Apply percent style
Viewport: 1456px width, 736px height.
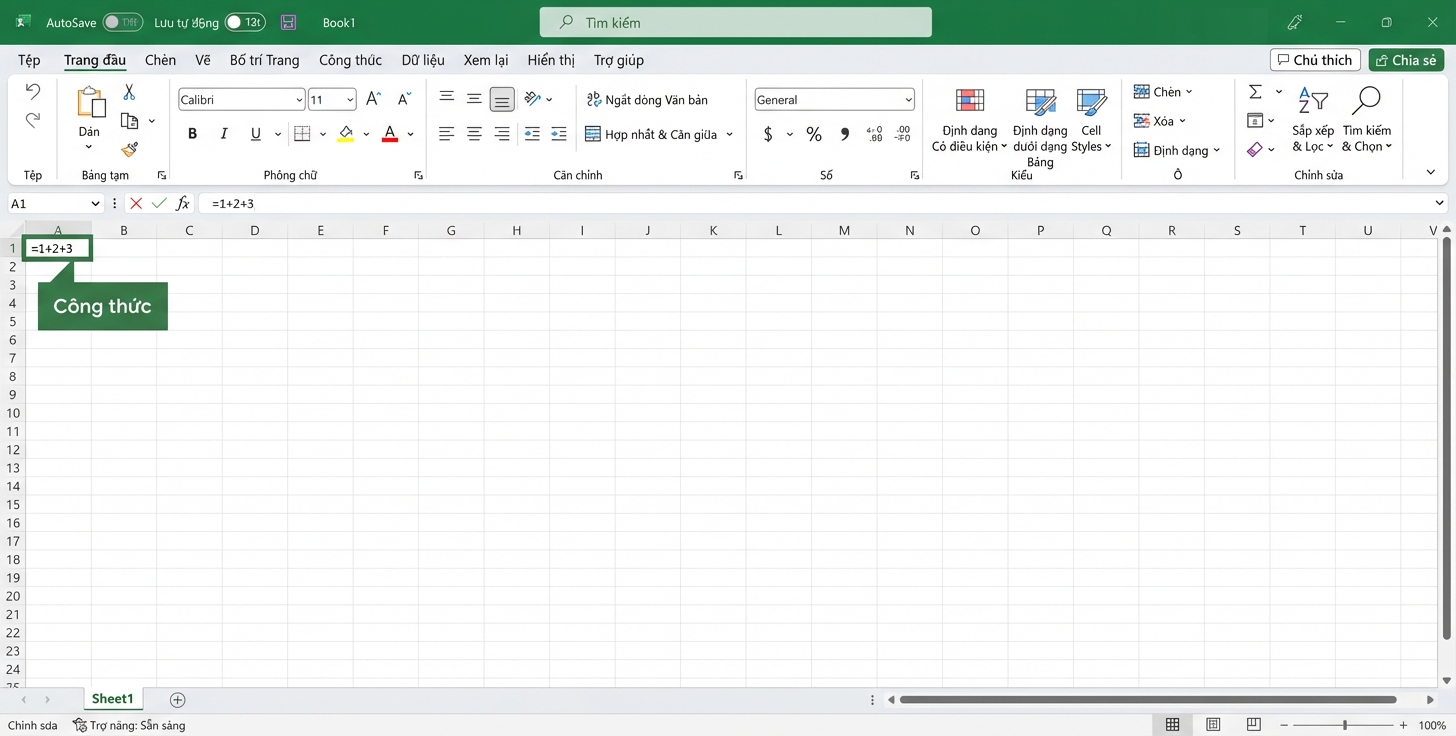click(x=814, y=134)
